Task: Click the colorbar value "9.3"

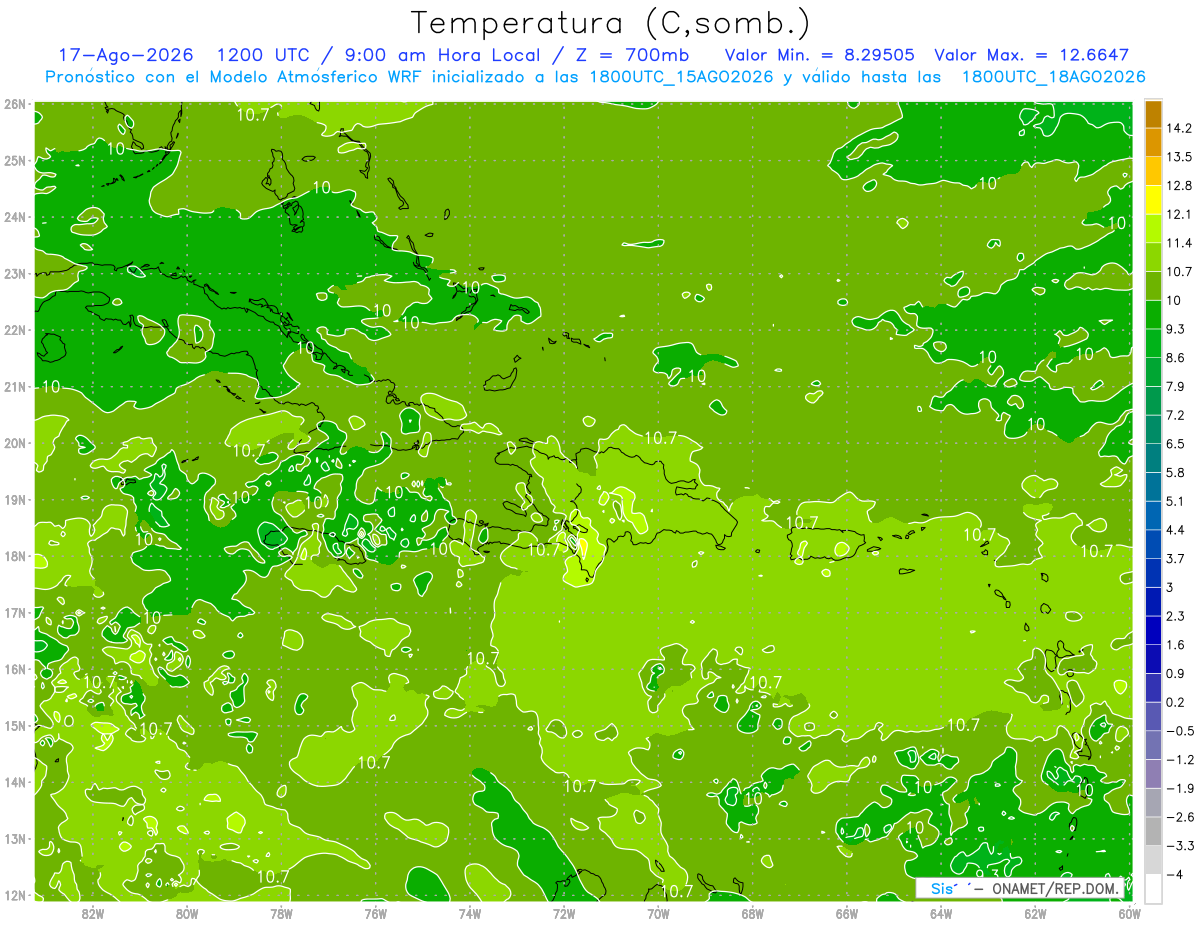Action: (x=1176, y=329)
